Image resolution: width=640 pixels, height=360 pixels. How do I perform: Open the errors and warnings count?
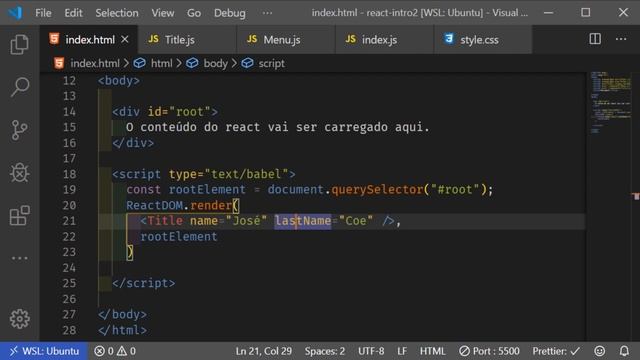(115, 351)
